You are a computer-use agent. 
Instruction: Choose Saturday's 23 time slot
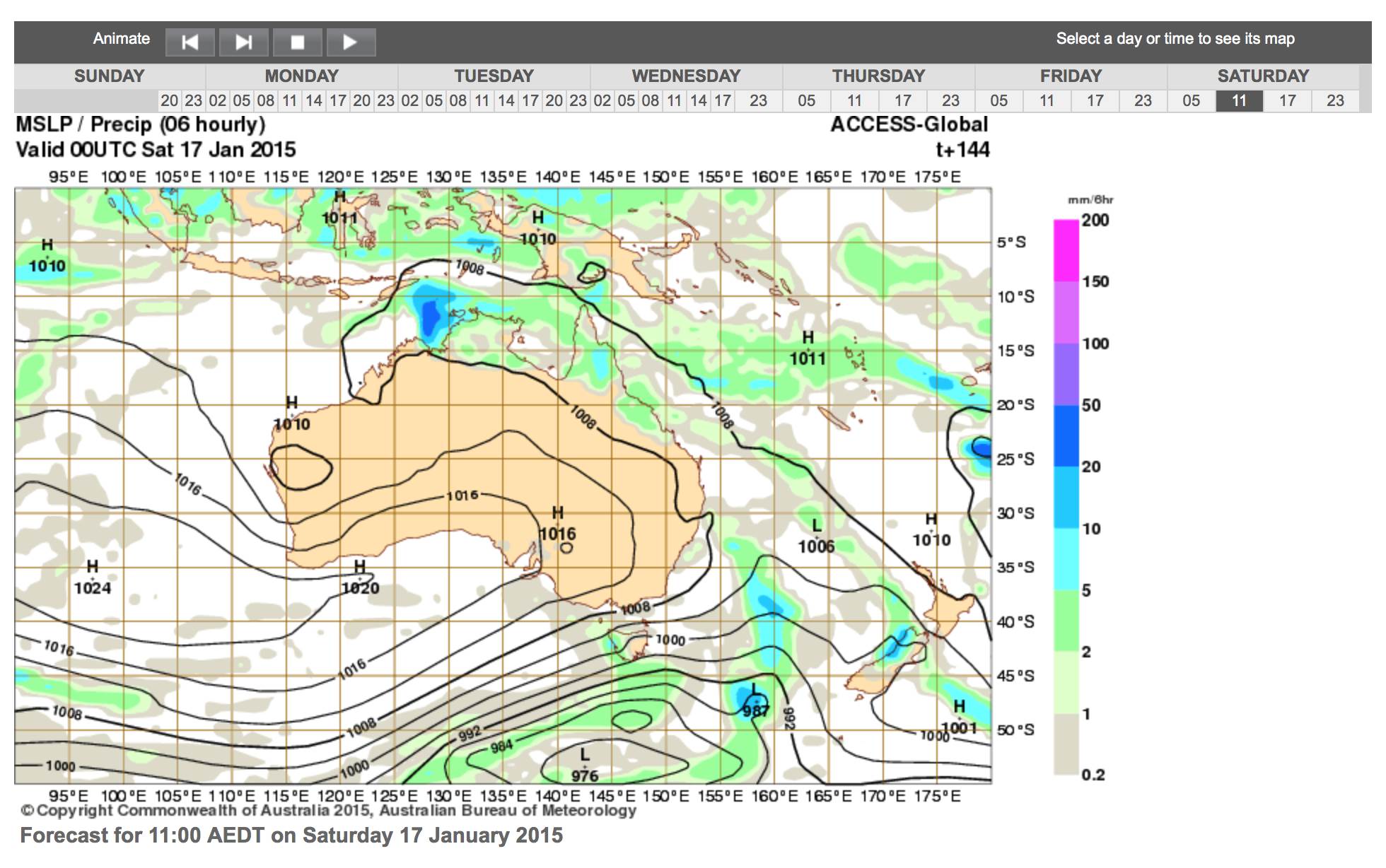click(x=1335, y=100)
